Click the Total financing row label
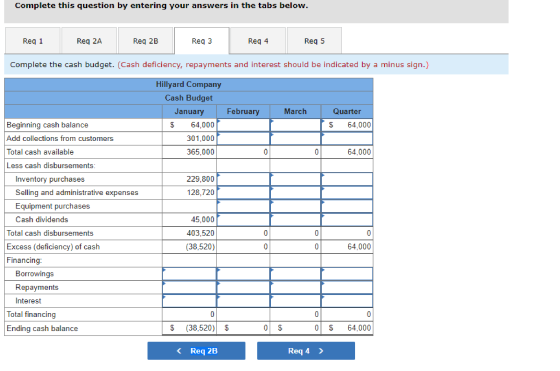This screenshot has width=560, height=371. pyautogui.click(x=31, y=315)
